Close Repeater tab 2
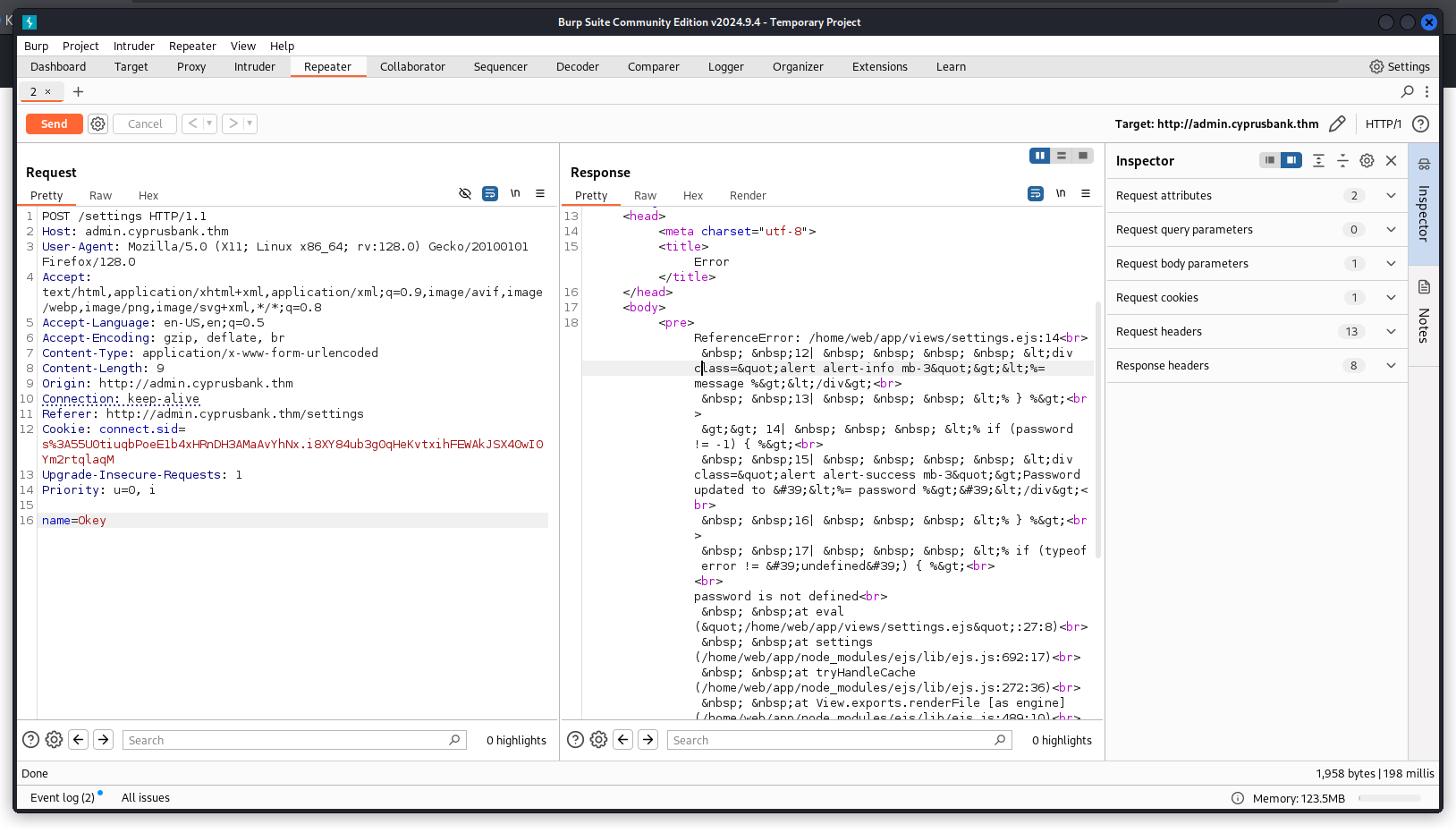 [48, 91]
